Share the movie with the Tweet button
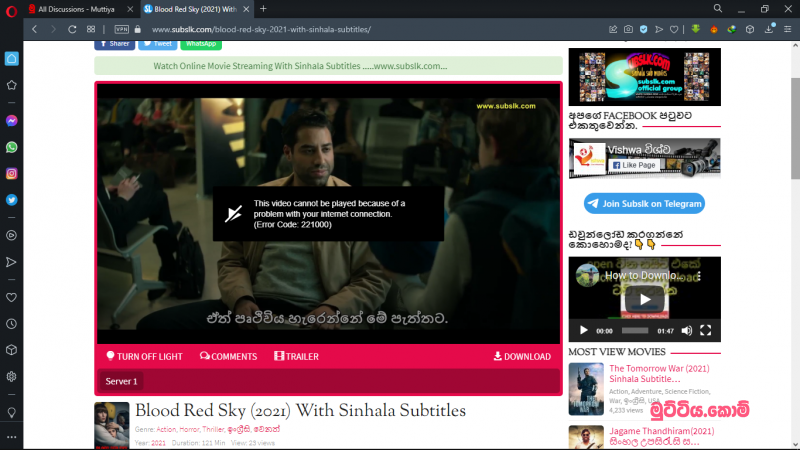Image resolution: width=800 pixels, height=450 pixels. tap(157, 44)
